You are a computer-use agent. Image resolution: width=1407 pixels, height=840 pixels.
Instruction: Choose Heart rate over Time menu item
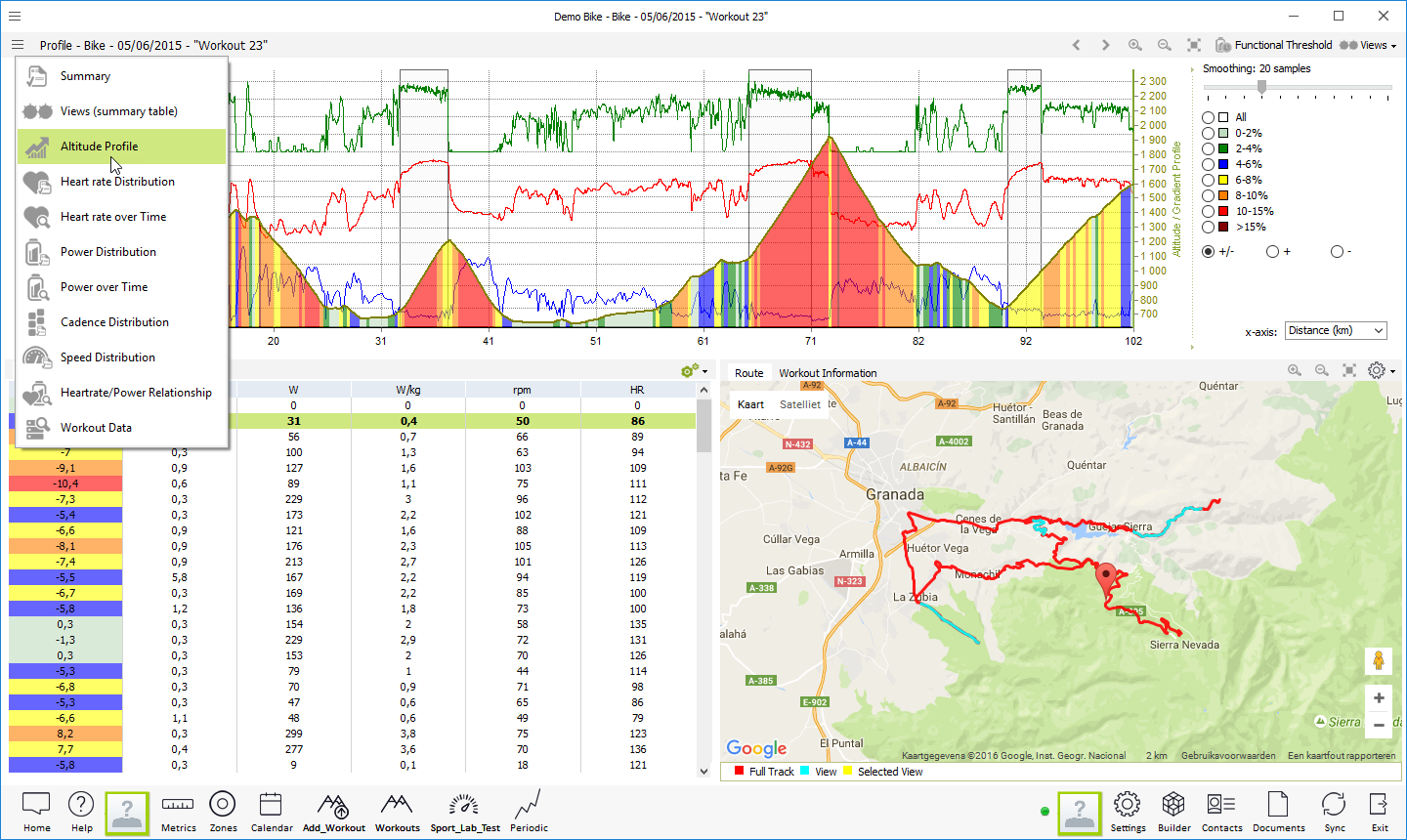(x=113, y=217)
